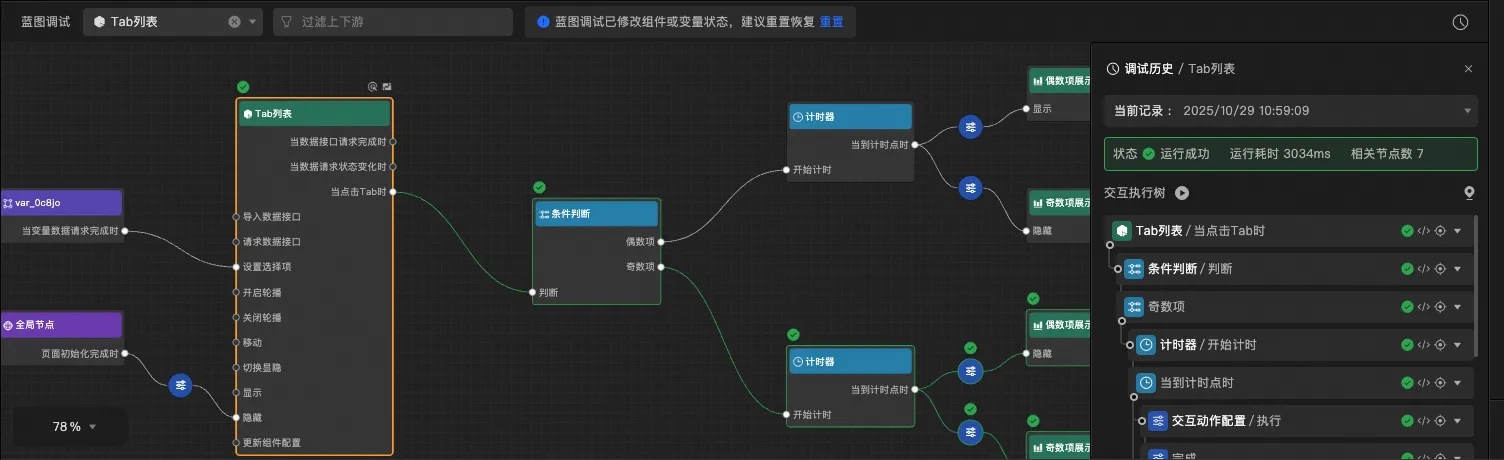The width and height of the screenshot is (1504, 460).
Task: Click code icon on Tab列表 / 当点击Tab时 row
Action: tap(1423, 231)
